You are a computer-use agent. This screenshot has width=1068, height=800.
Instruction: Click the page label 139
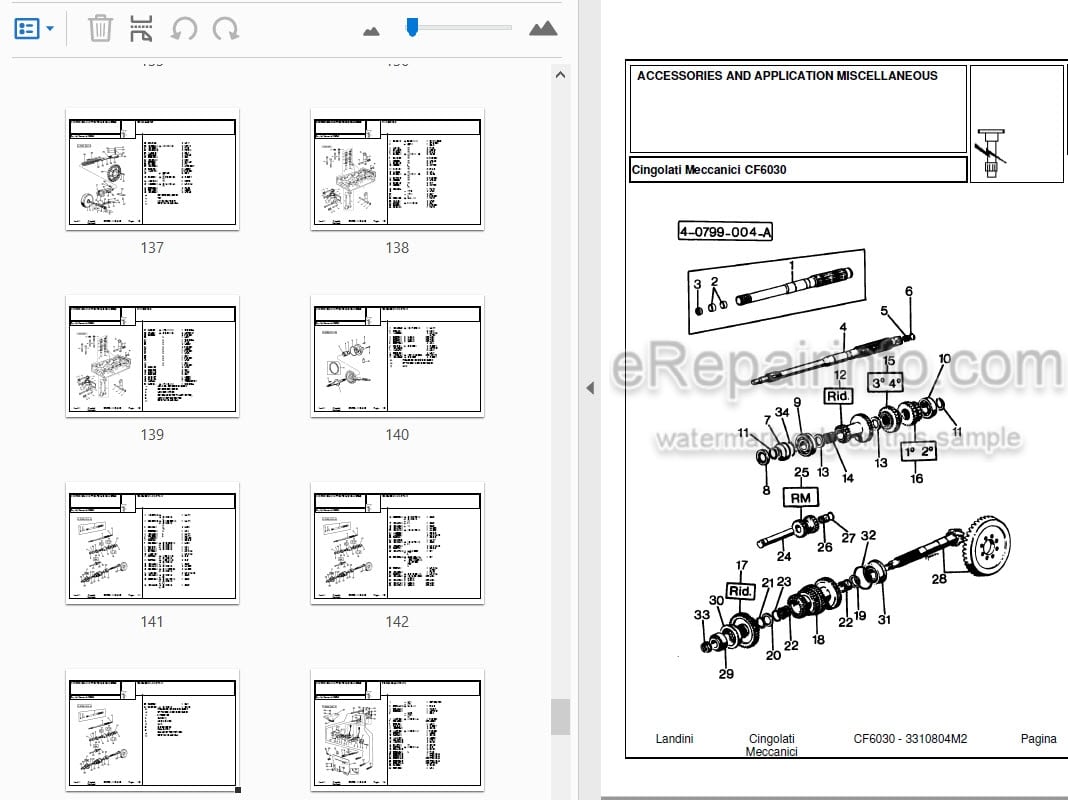[152, 435]
